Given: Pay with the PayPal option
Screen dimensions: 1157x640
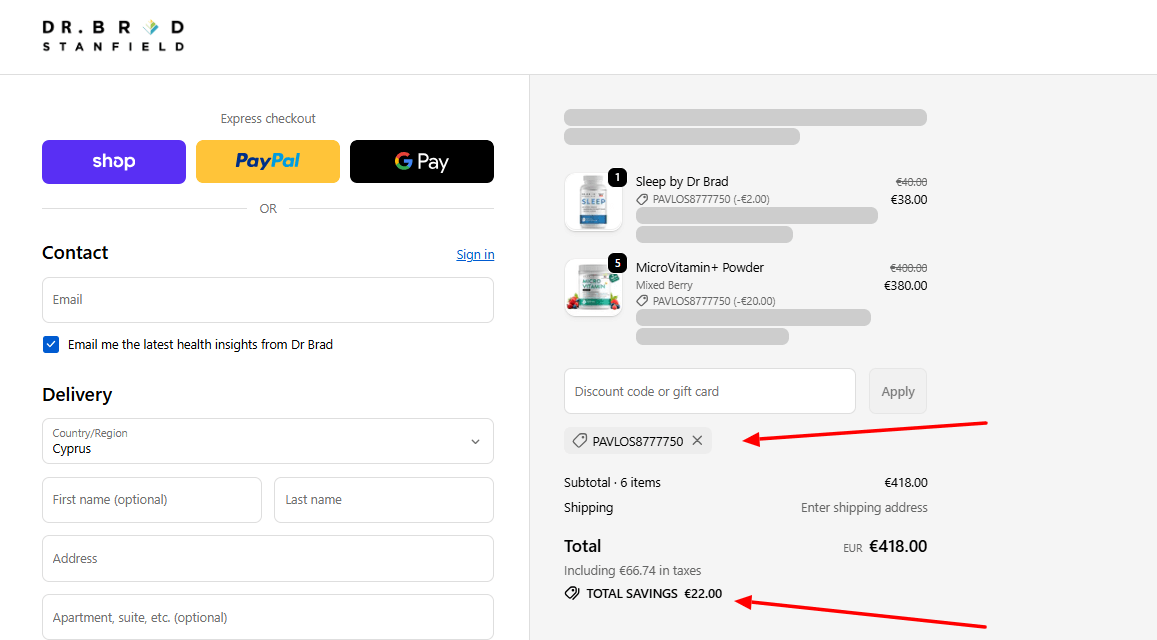Looking at the screenshot, I should pos(267,161).
